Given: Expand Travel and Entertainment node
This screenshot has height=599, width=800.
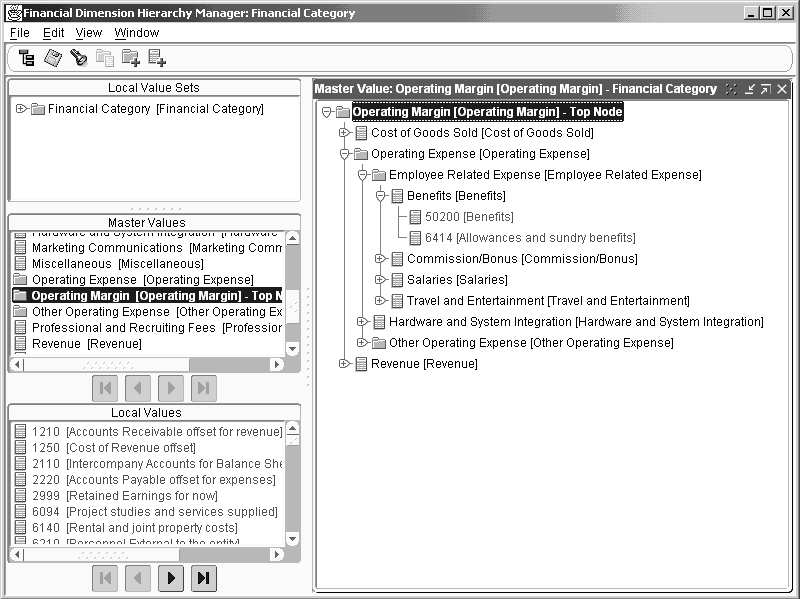Looking at the screenshot, I should tap(380, 301).
